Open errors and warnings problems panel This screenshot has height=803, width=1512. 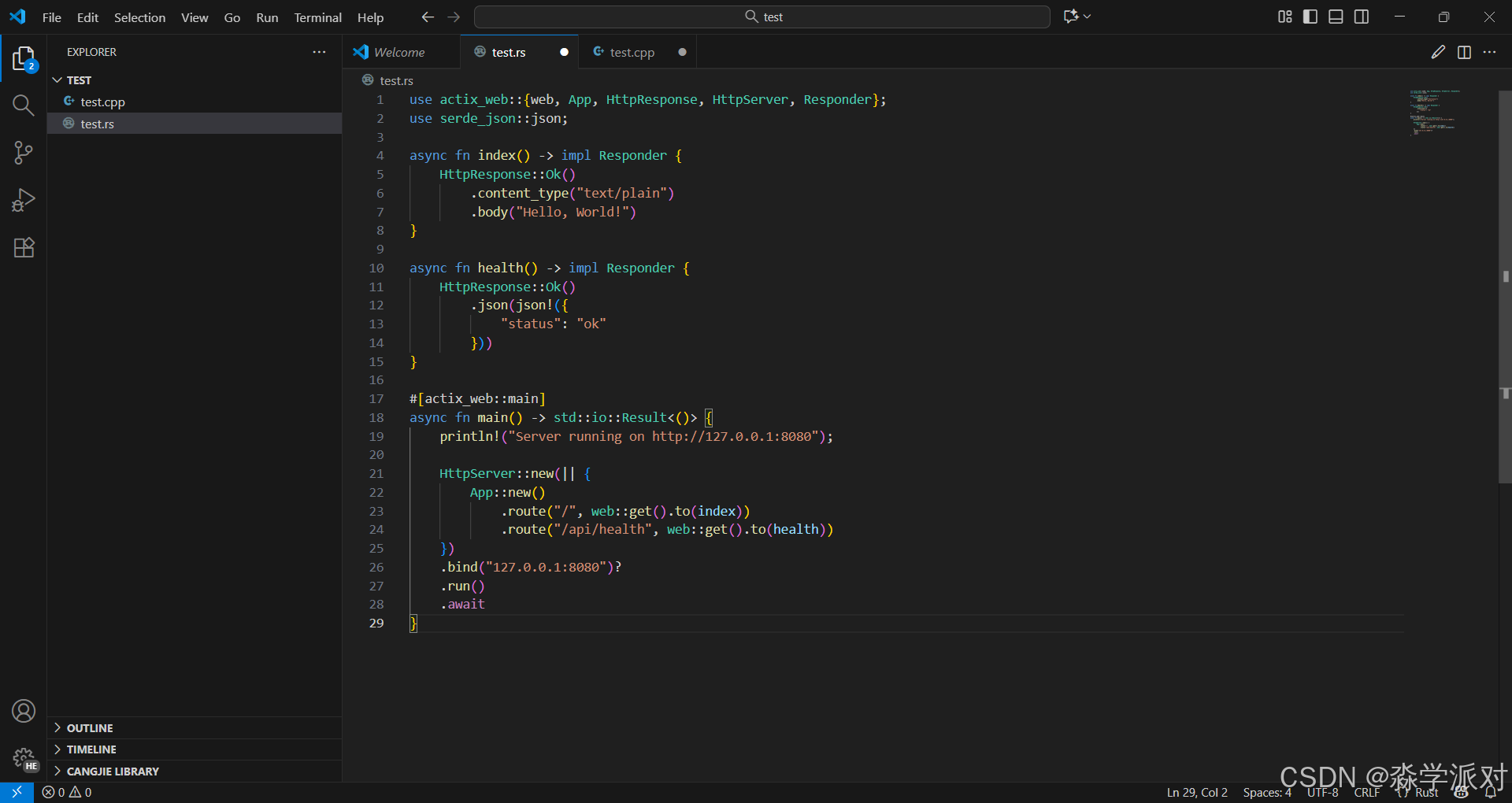[x=67, y=792]
